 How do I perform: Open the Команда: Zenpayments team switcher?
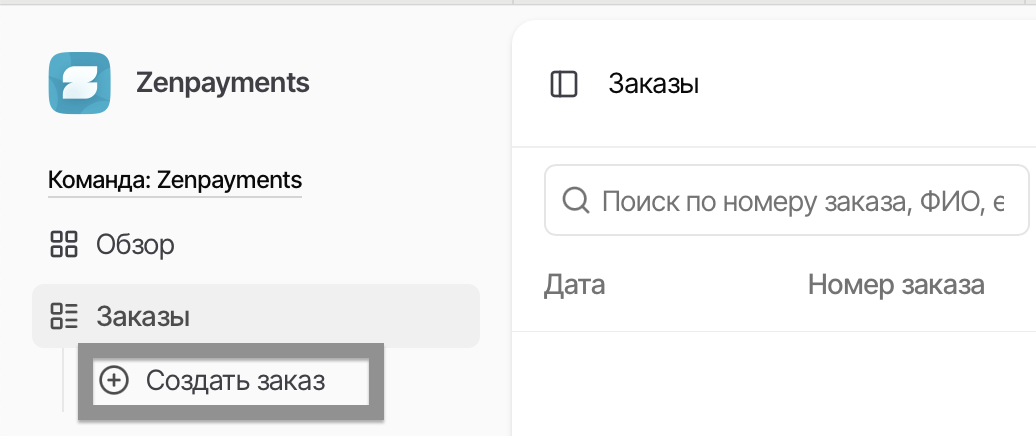click(x=175, y=181)
